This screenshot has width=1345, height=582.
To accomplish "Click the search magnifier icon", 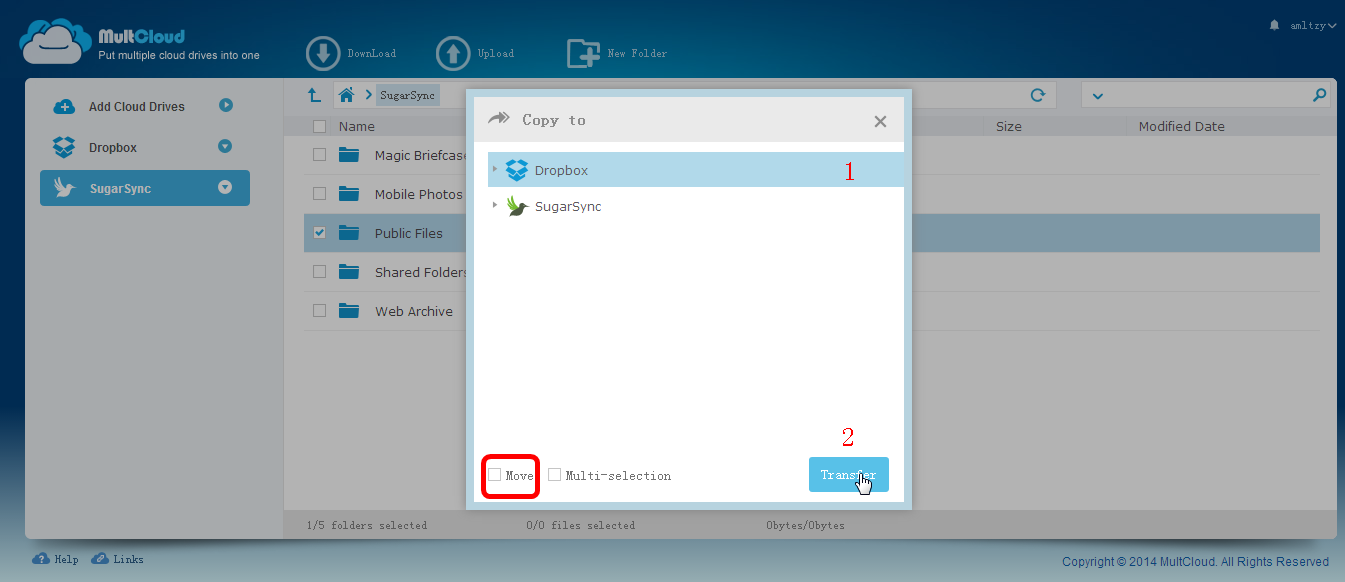I will coord(1320,95).
